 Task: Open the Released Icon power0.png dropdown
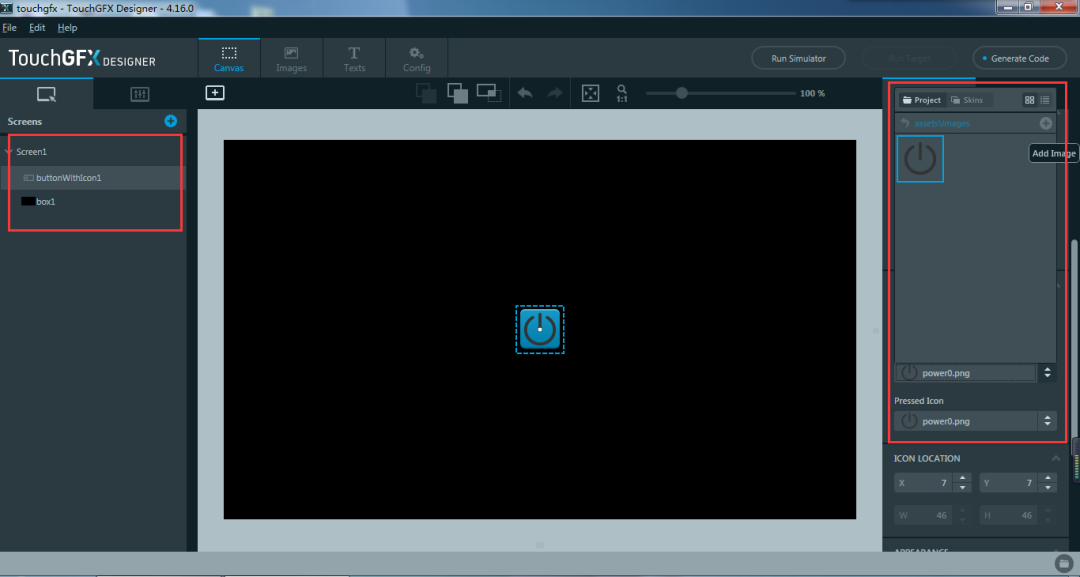coord(1046,372)
